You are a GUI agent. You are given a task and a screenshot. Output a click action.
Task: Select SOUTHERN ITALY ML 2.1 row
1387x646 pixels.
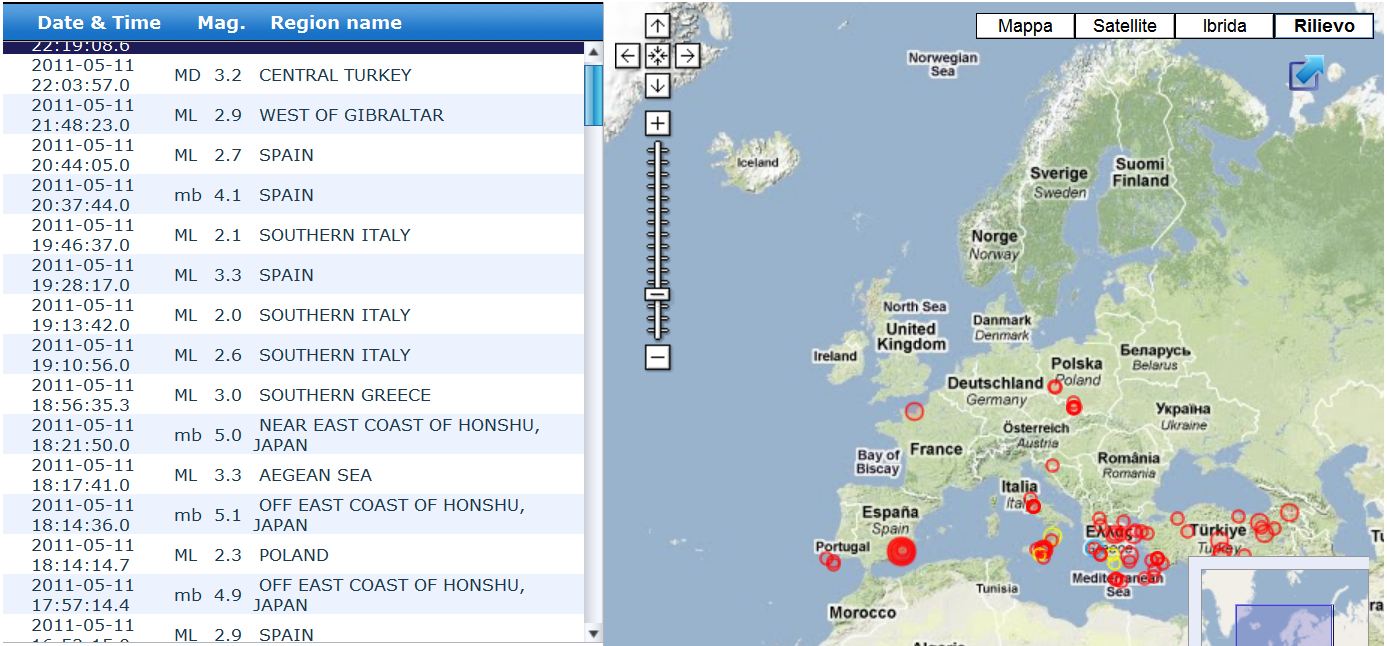(293, 234)
